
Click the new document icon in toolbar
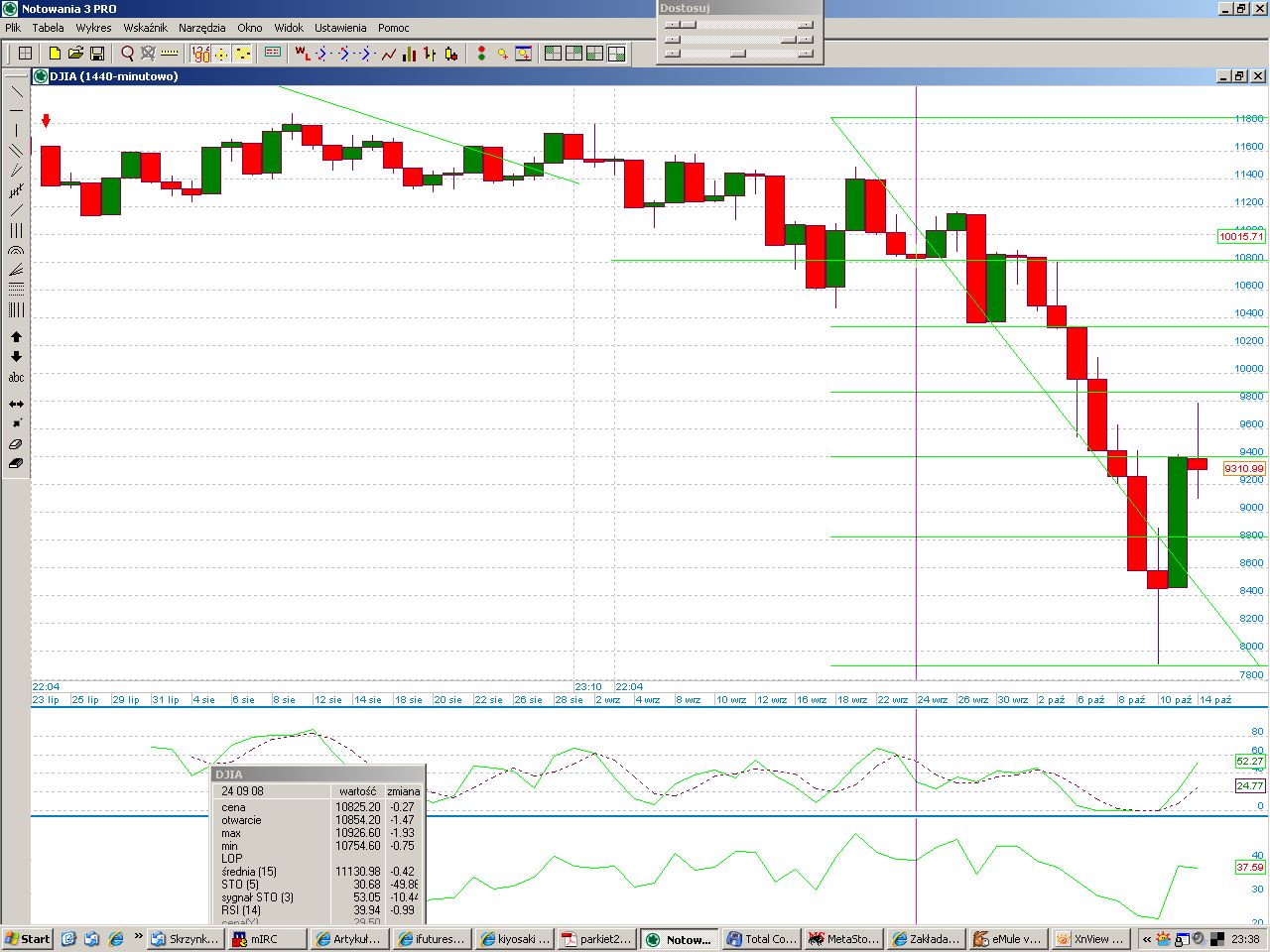55,54
